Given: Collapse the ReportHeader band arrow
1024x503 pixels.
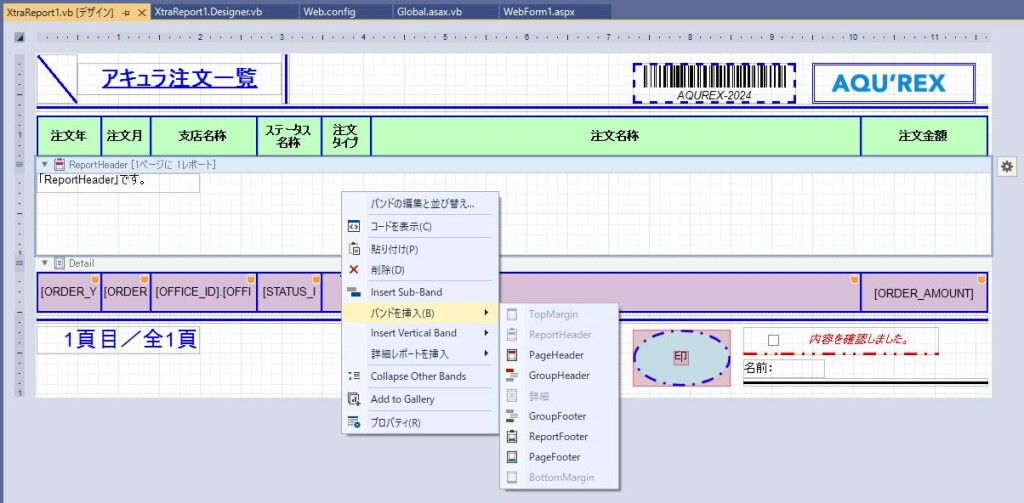Looking at the screenshot, I should (44, 164).
